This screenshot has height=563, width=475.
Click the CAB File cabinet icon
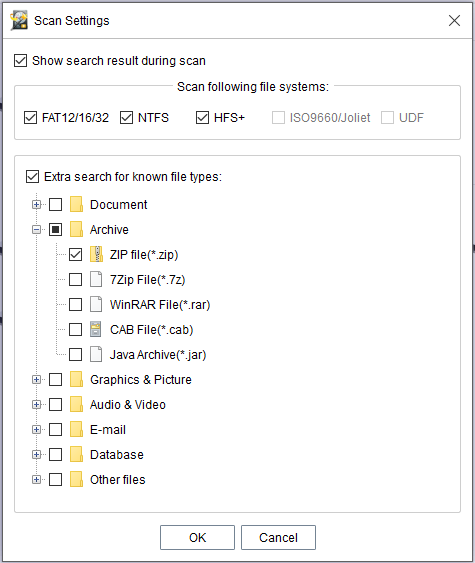pos(96,329)
